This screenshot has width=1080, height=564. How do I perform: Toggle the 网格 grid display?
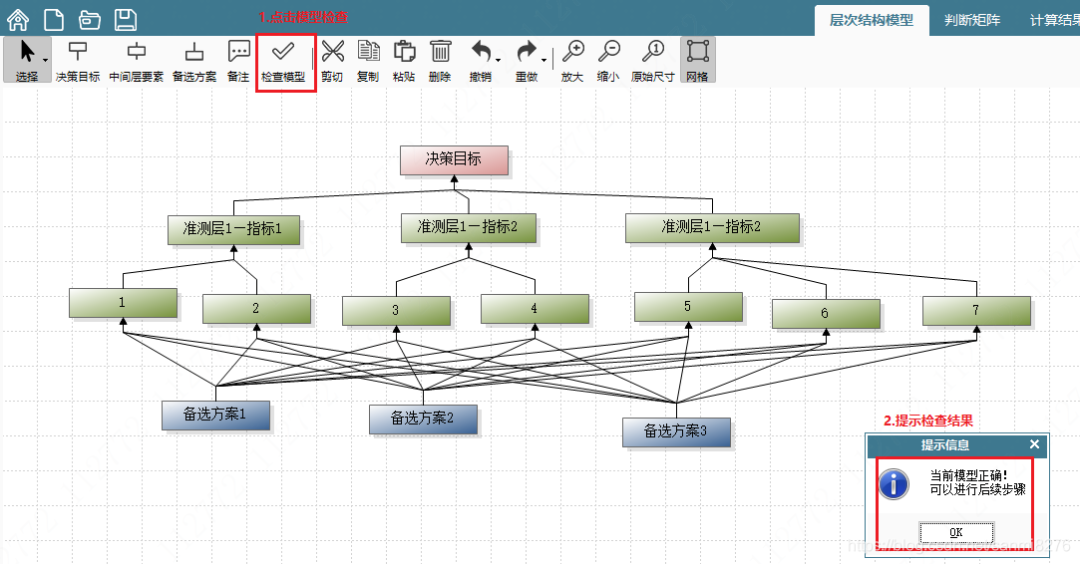[x=698, y=61]
